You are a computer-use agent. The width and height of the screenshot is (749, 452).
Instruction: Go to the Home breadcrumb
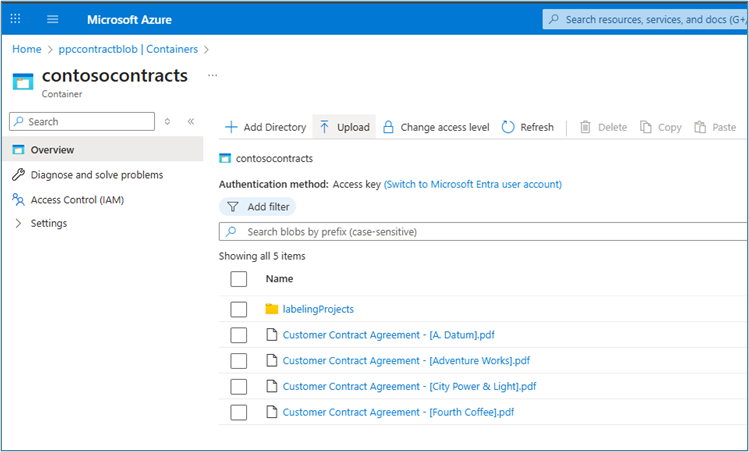[x=27, y=49]
